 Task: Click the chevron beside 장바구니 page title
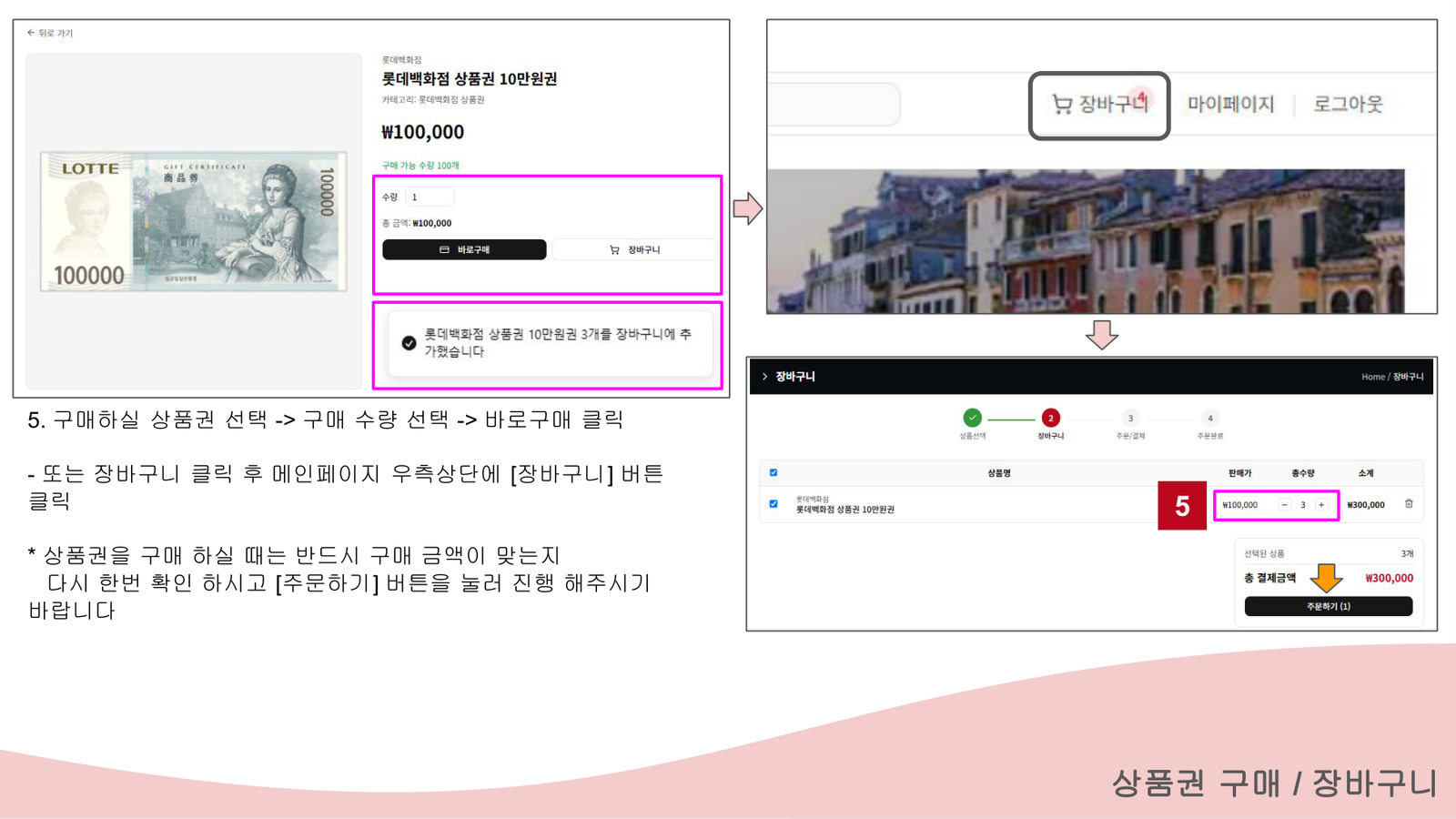(764, 376)
